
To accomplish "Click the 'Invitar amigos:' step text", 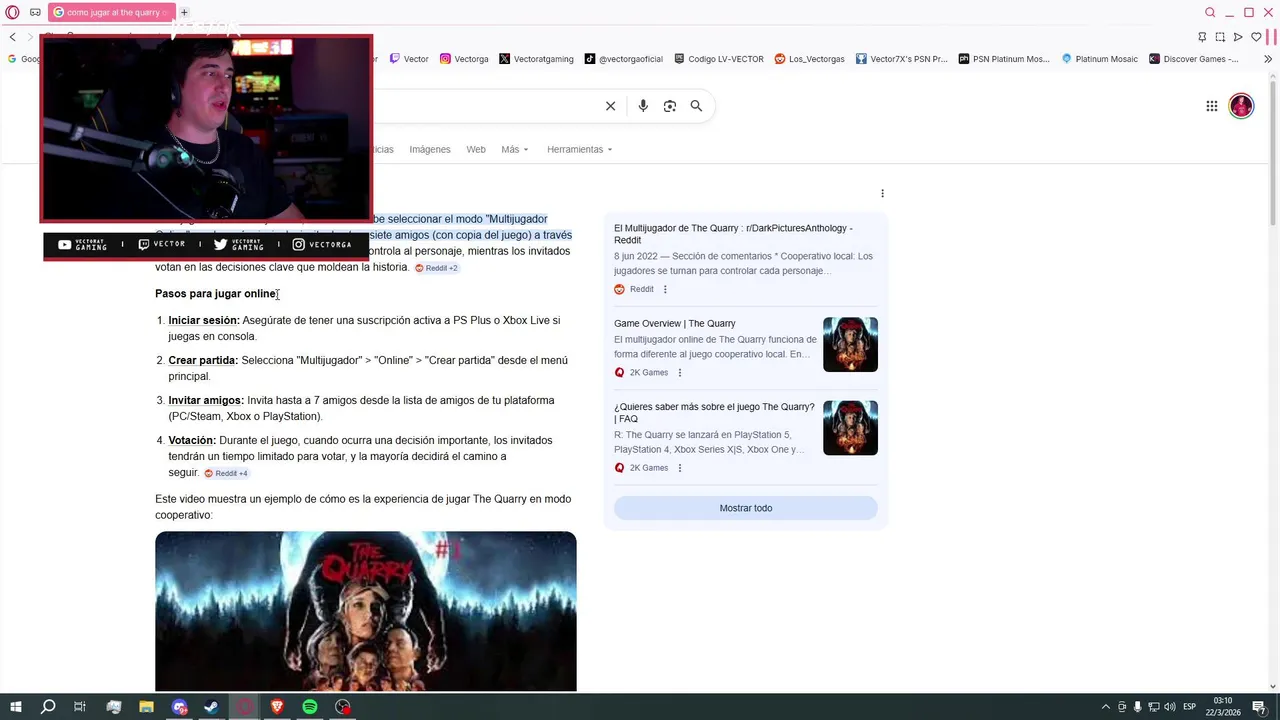I will coord(206,400).
